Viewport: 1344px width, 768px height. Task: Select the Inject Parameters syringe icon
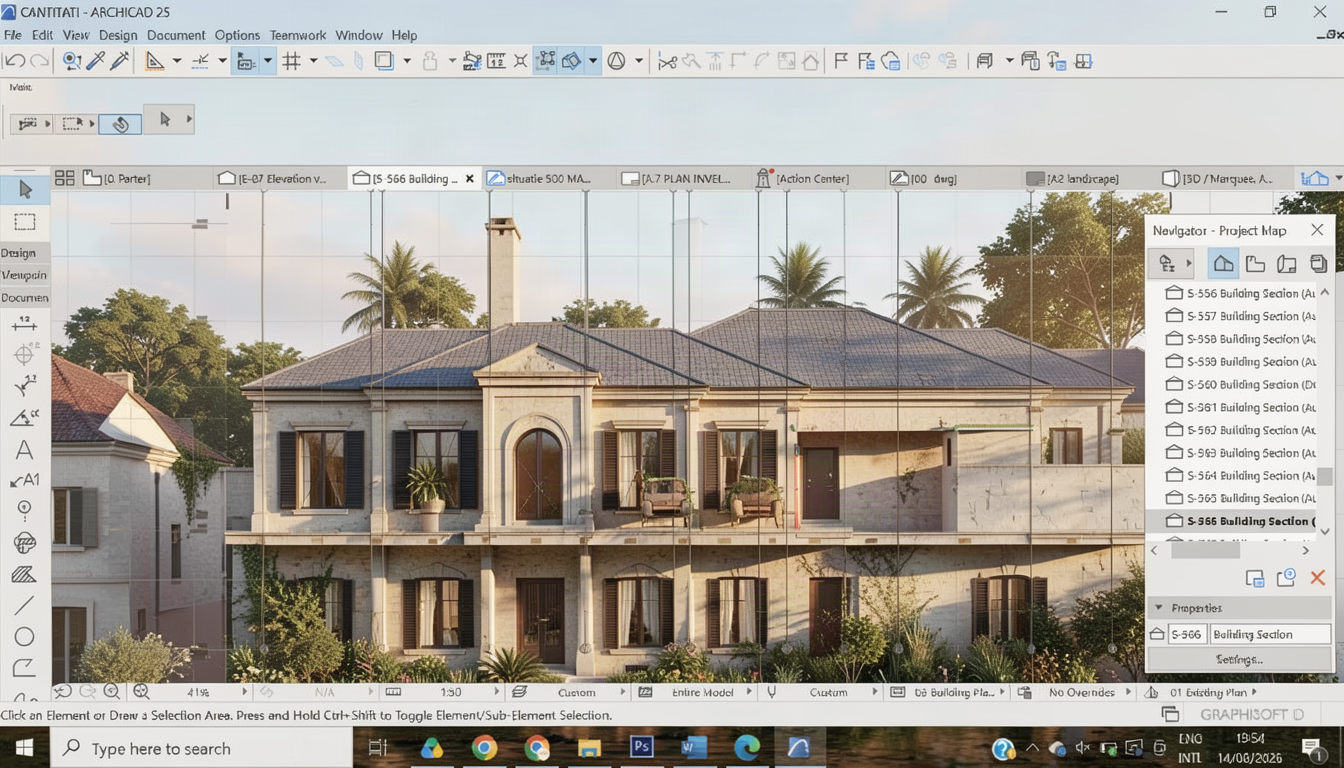[120, 61]
